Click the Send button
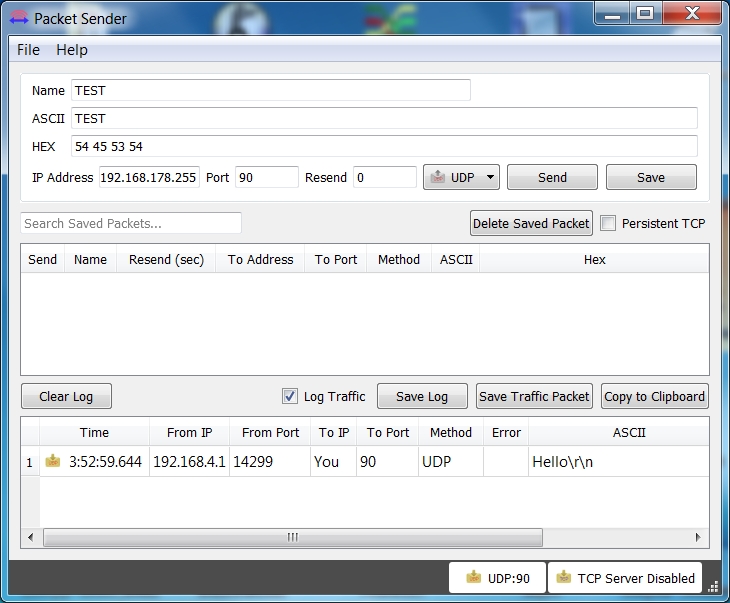This screenshot has width=730, height=603. (552, 177)
